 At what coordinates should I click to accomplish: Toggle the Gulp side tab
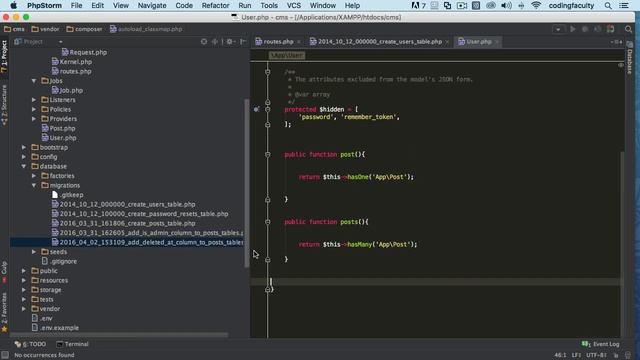click(4, 271)
